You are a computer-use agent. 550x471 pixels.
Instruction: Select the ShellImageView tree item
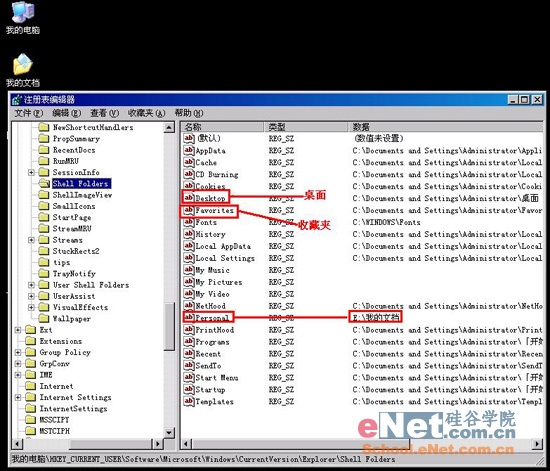click(82, 195)
